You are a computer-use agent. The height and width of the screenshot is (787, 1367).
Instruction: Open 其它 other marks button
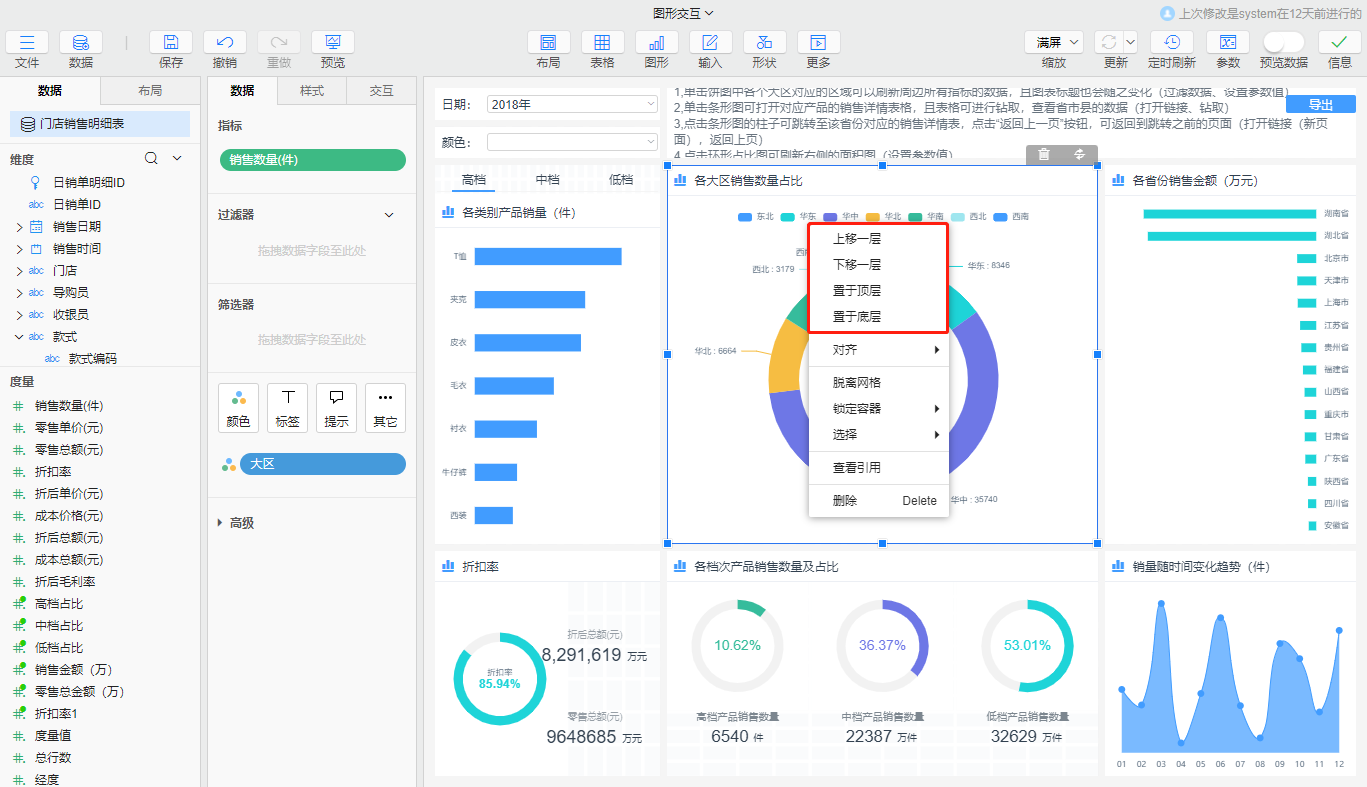click(x=385, y=408)
